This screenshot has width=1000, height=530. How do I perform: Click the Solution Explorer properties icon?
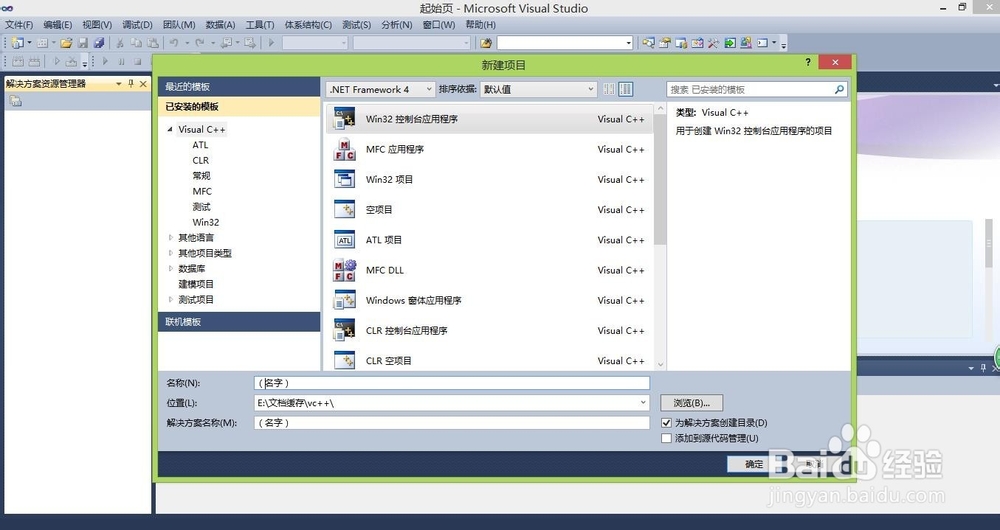click(x=16, y=101)
